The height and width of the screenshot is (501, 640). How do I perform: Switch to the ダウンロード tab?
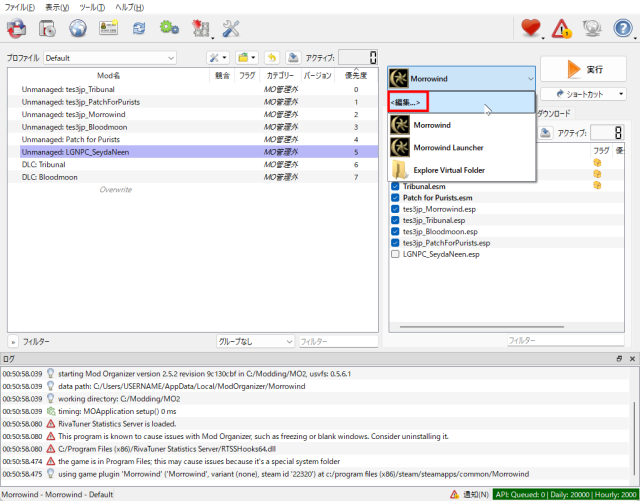[x=553, y=113]
